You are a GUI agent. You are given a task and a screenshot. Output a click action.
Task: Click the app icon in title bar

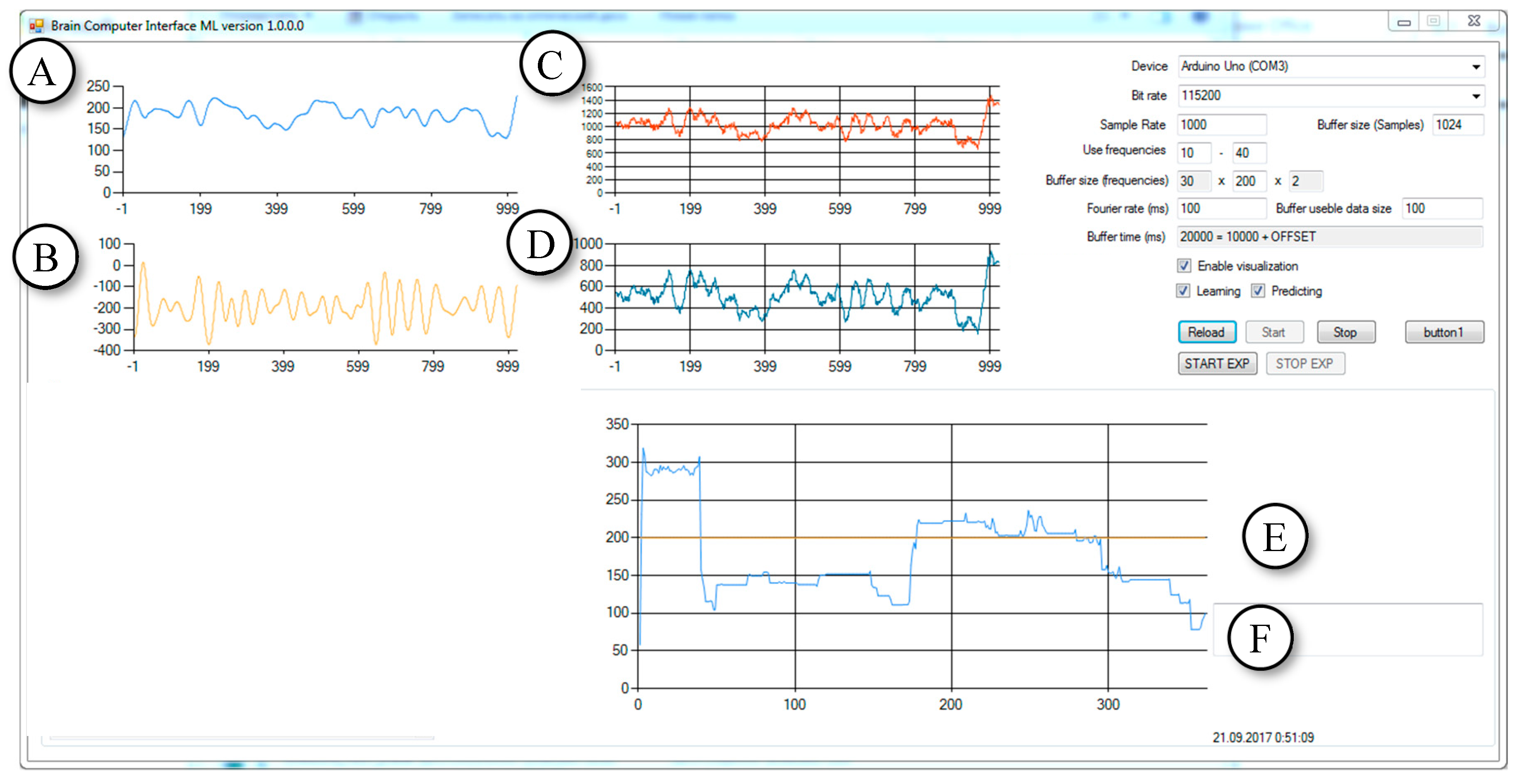(36, 26)
